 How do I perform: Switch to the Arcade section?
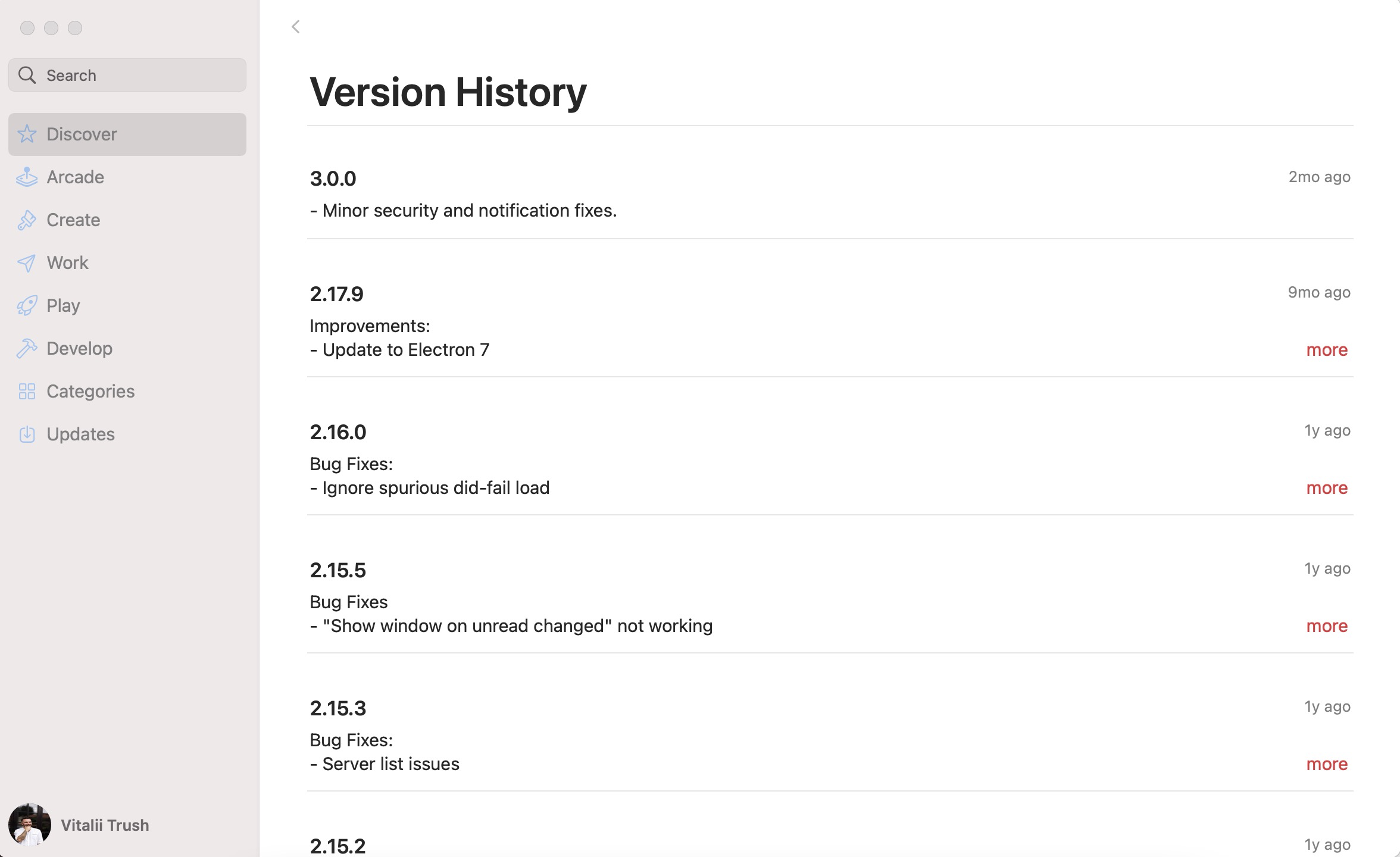pos(75,177)
